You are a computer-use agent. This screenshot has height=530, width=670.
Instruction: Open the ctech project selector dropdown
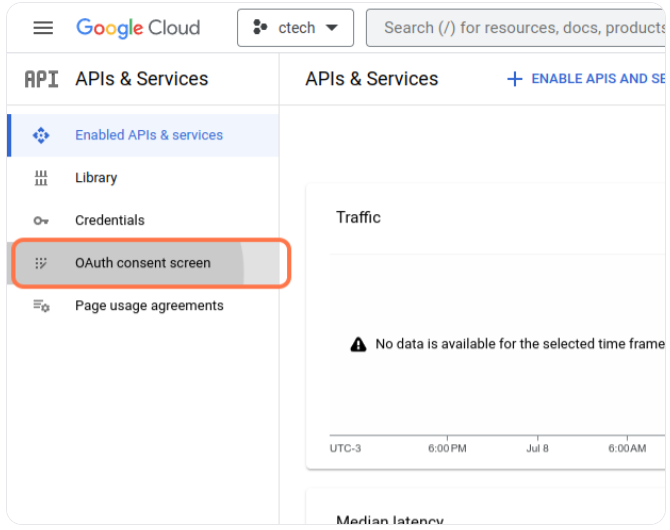(x=295, y=28)
